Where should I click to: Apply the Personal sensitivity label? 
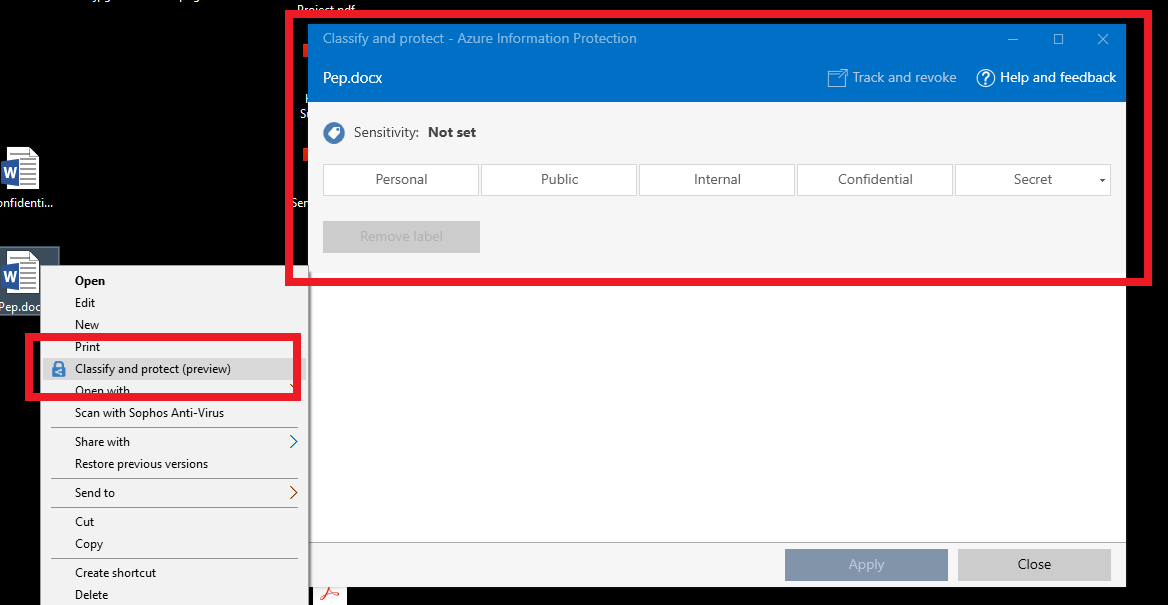point(401,180)
